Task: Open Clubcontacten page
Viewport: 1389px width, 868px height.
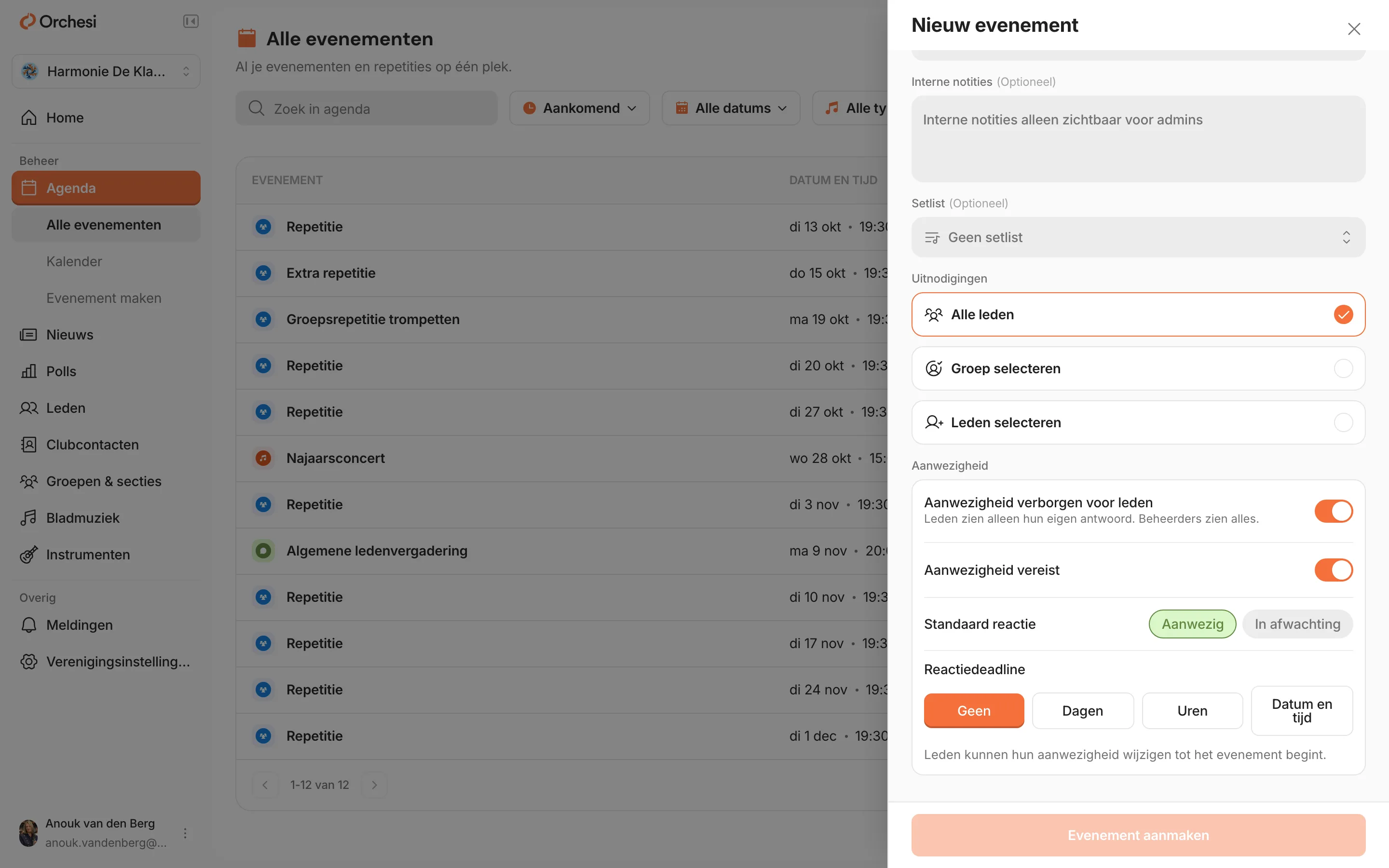Action: 106,445
